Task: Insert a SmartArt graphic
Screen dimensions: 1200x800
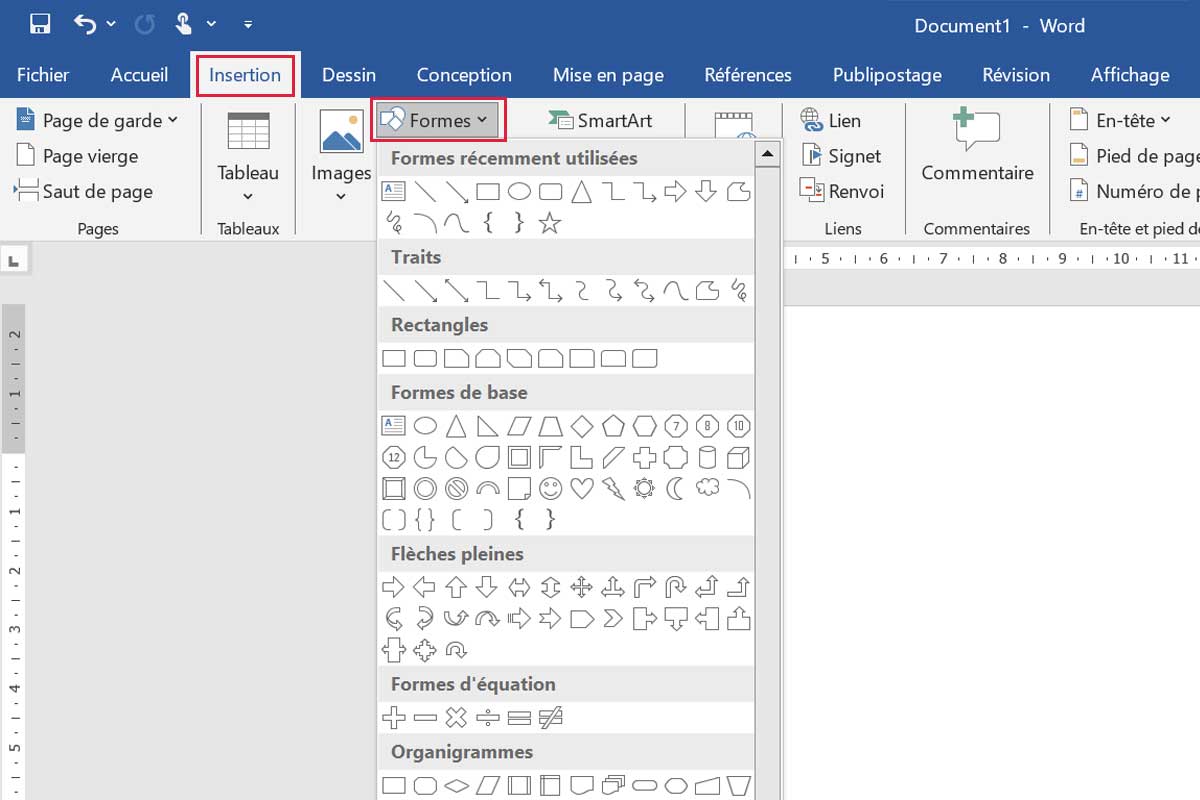Action: pyautogui.click(x=601, y=120)
